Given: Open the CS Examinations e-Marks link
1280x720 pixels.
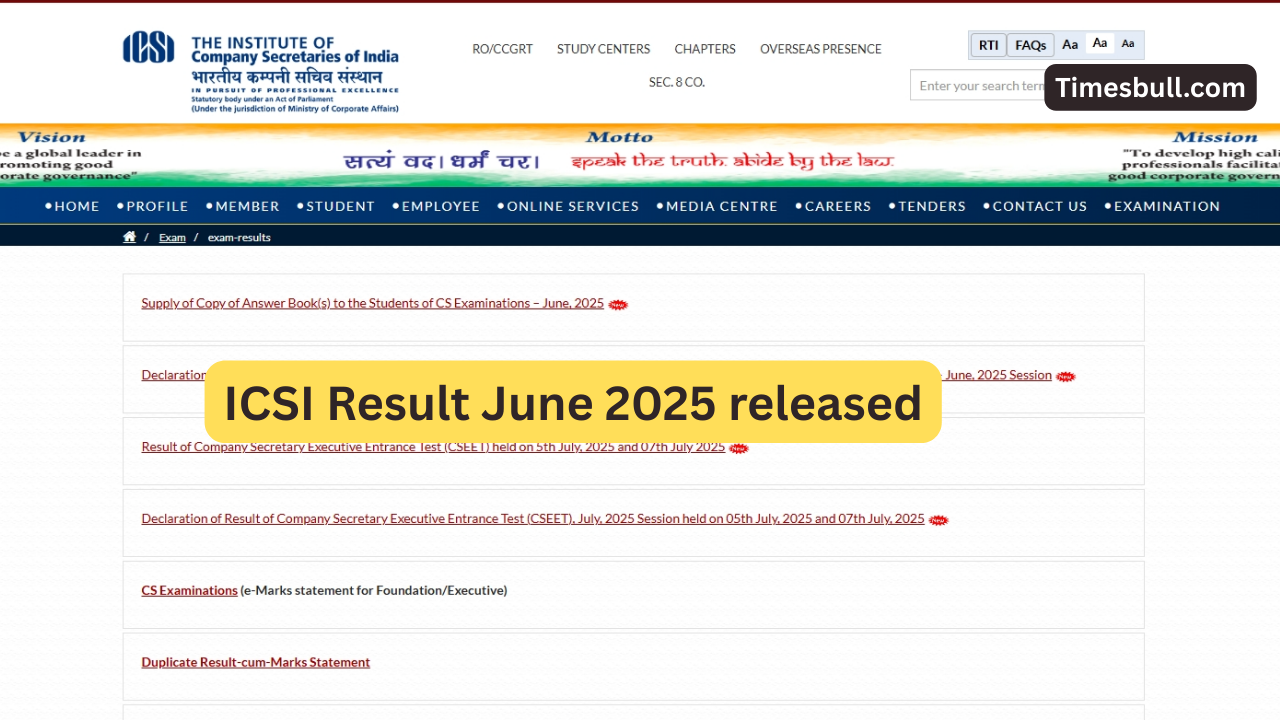Looking at the screenshot, I should click(x=189, y=590).
